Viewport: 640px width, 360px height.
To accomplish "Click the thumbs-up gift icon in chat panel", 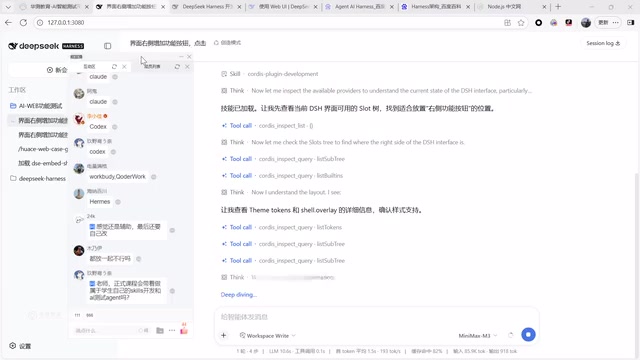I will pyautogui.click(x=184, y=329).
